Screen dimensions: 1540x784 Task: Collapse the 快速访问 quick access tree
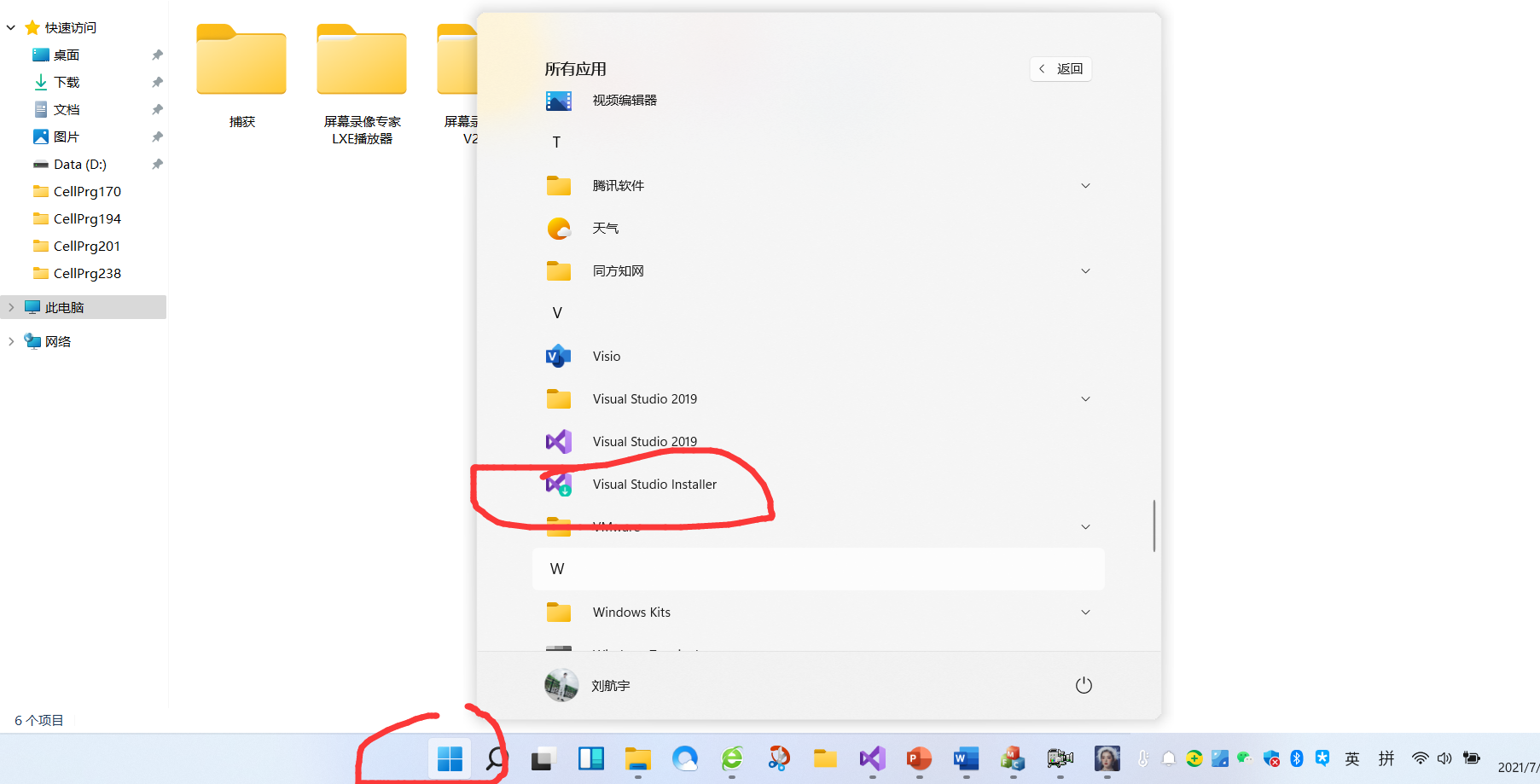click(x=11, y=28)
